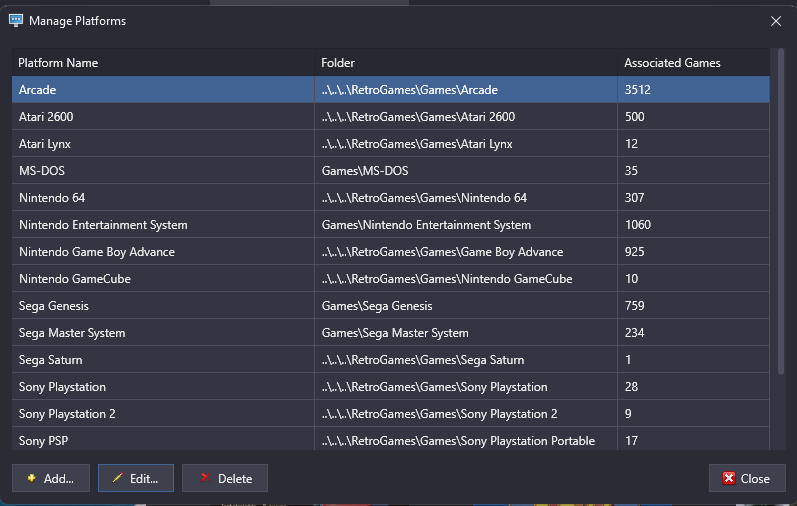Viewport: 797px width, 506px height.
Task: Click the Games\Sega Master System folder cell
Action: tap(466, 332)
